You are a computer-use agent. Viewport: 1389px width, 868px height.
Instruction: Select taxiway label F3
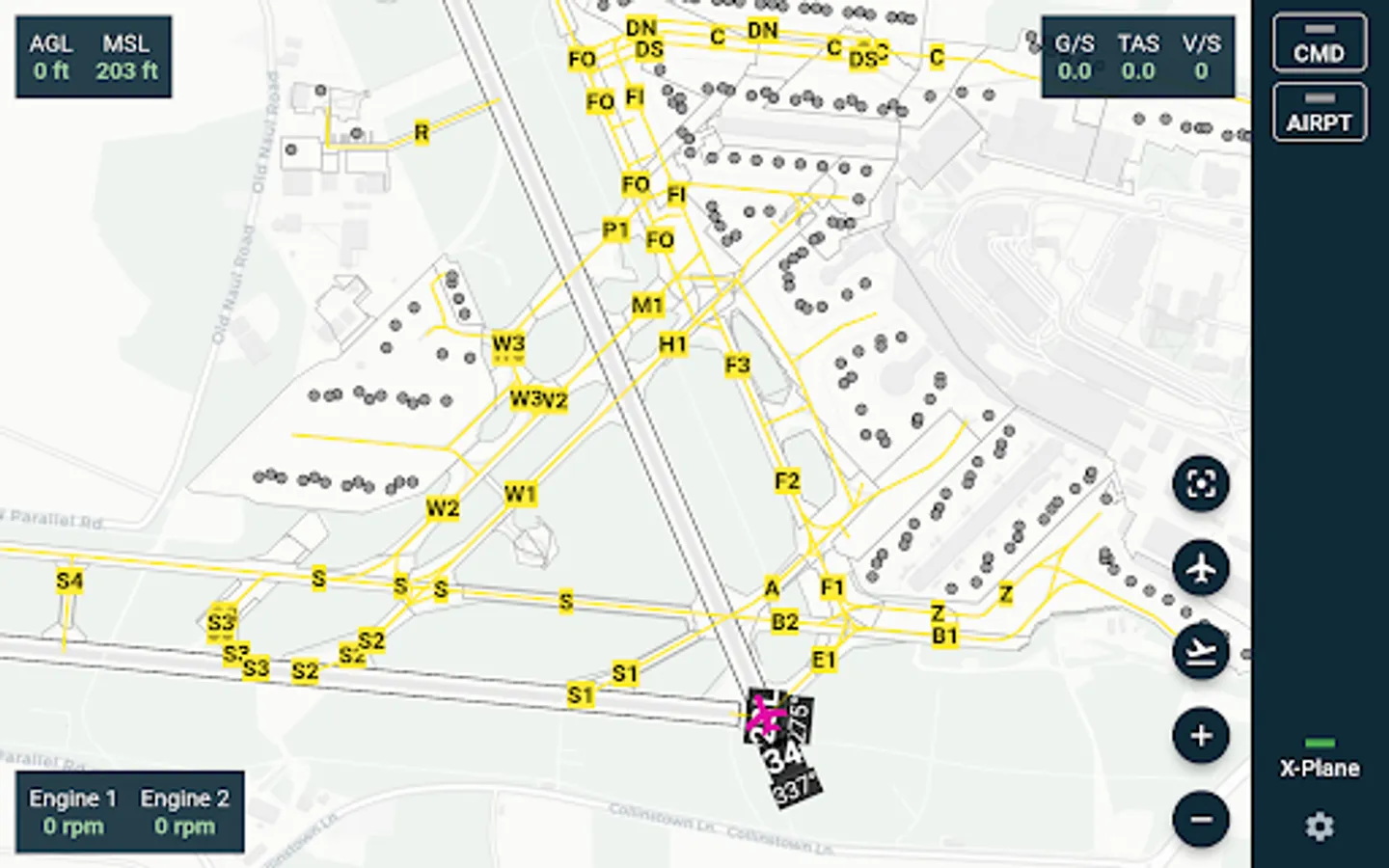coord(737,365)
